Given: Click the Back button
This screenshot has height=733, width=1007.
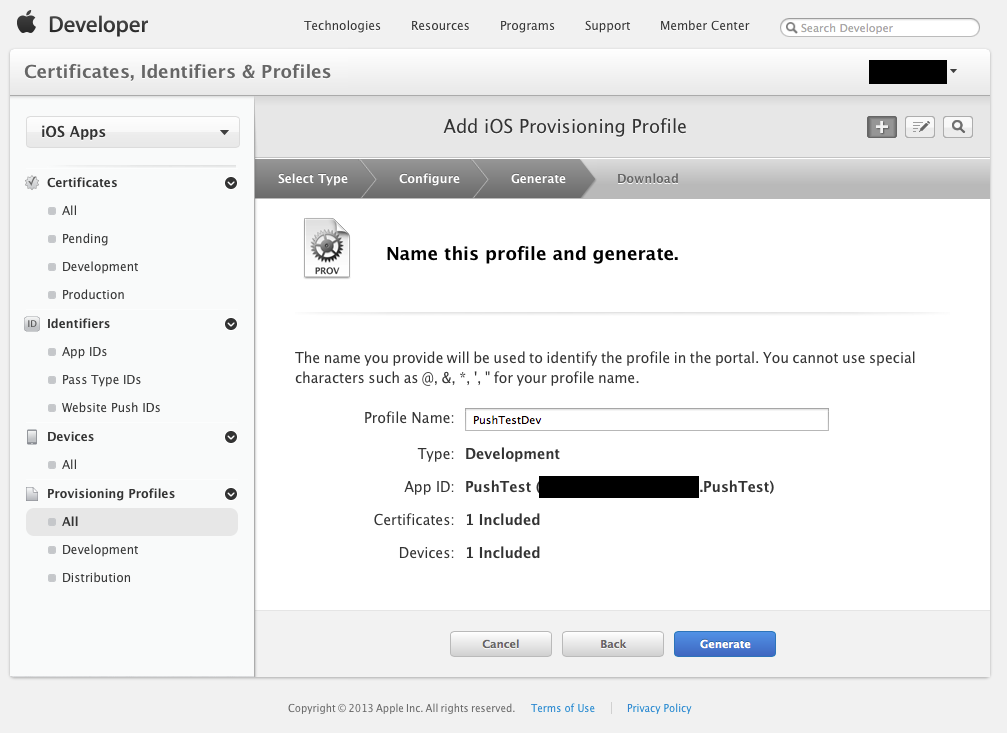Looking at the screenshot, I should [613, 644].
